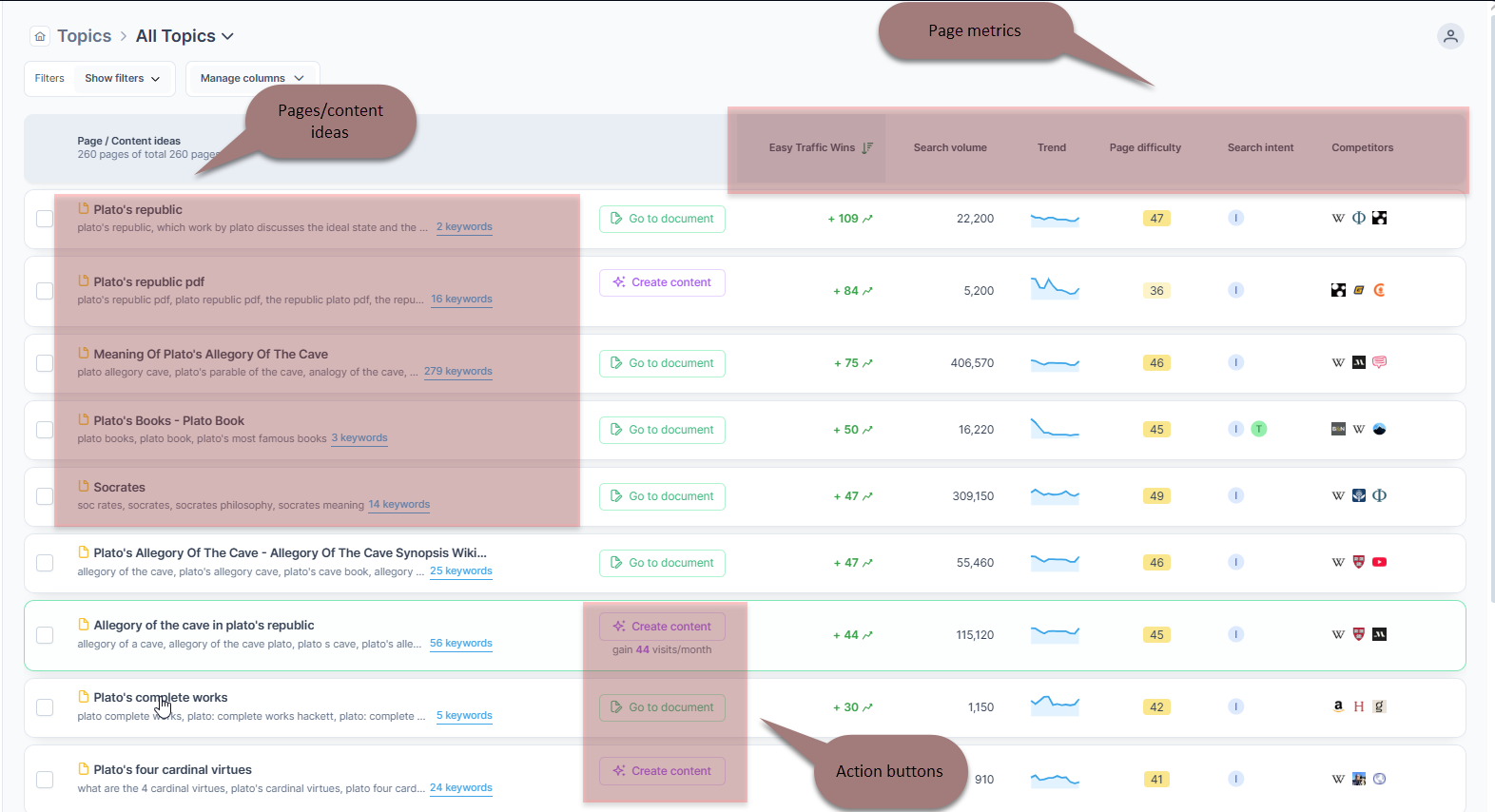The width and height of the screenshot is (1495, 812).
Task: Click Amazon competitor icon in complete works row
Action: 1338,706
